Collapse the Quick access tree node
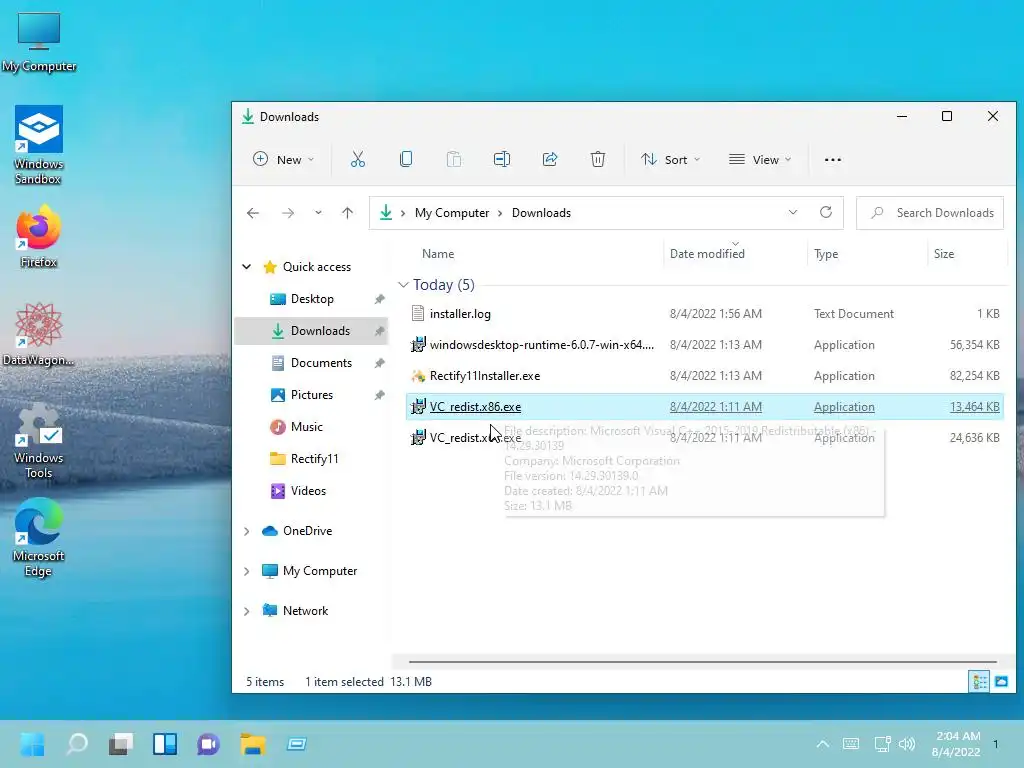 pyautogui.click(x=247, y=266)
